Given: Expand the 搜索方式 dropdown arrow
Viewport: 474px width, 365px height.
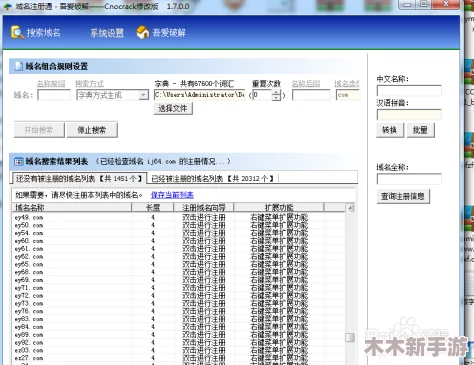Looking at the screenshot, I should coord(143,95).
